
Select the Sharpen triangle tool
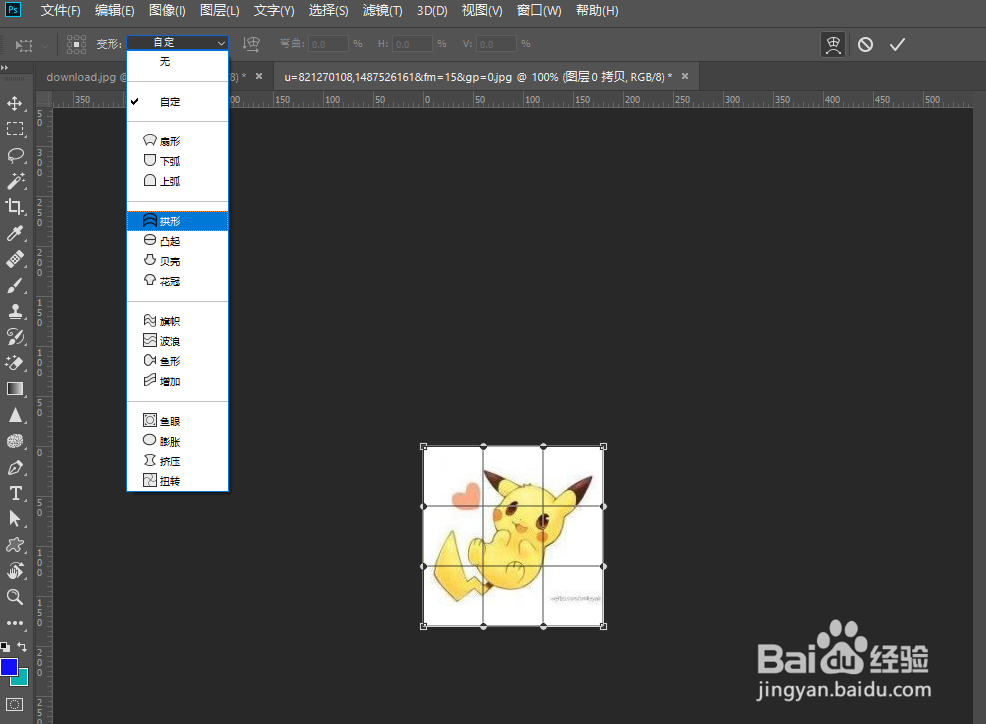15,415
